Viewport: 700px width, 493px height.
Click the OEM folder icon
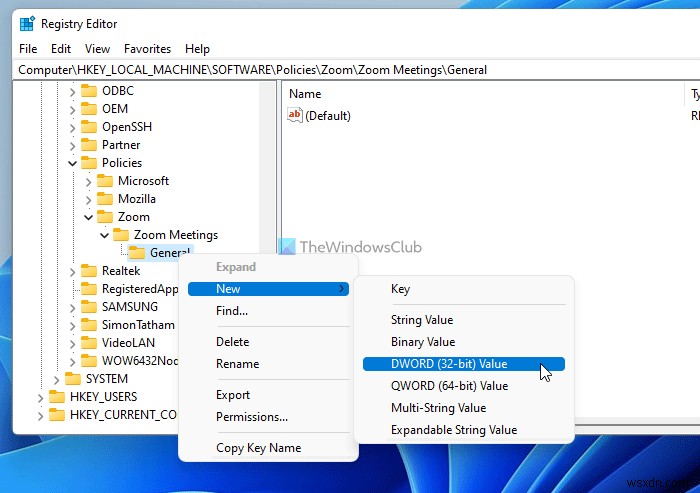pyautogui.click(x=89, y=109)
